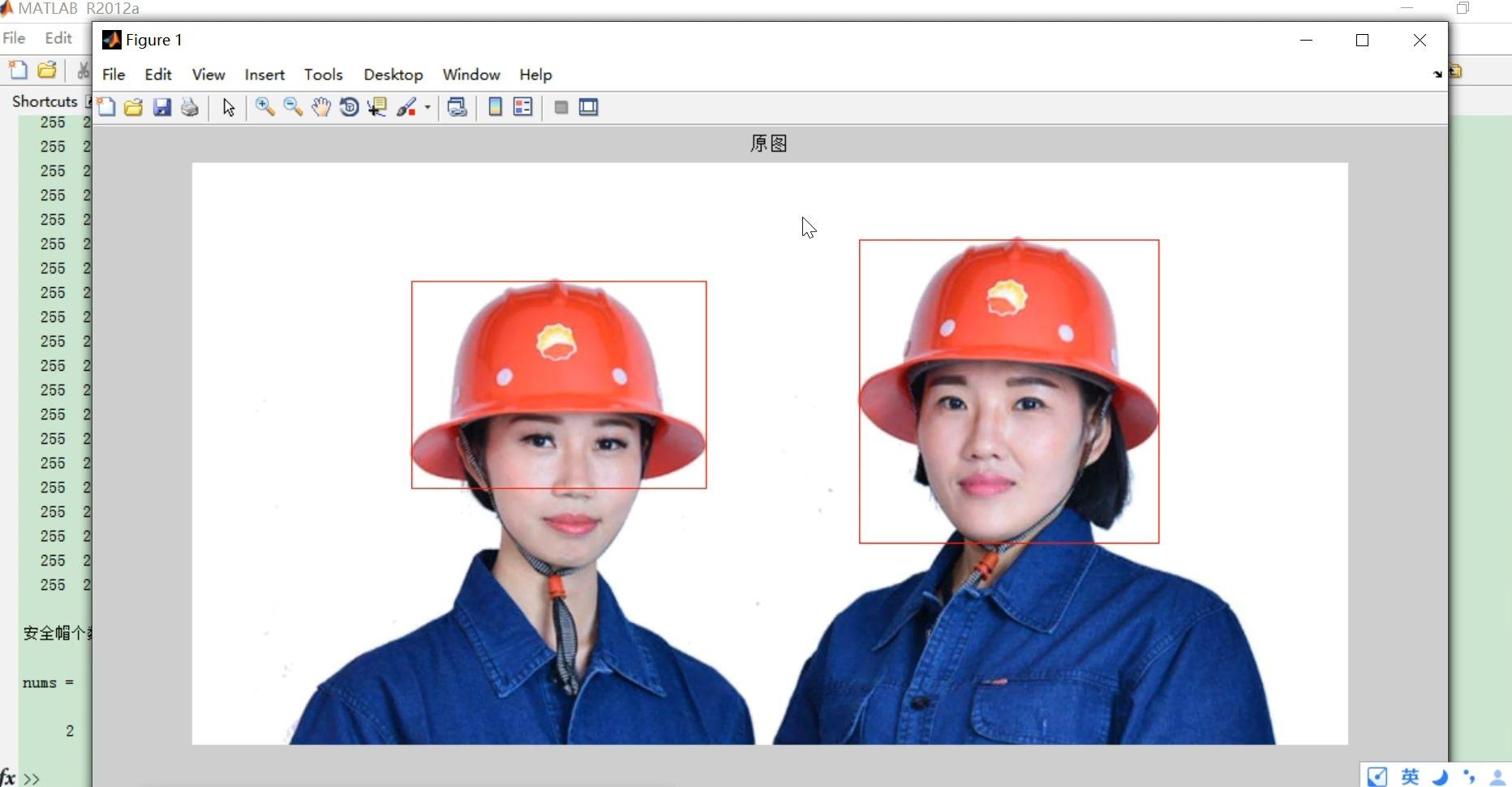Toggle the Edit Plot arrow tool

pos(229,107)
